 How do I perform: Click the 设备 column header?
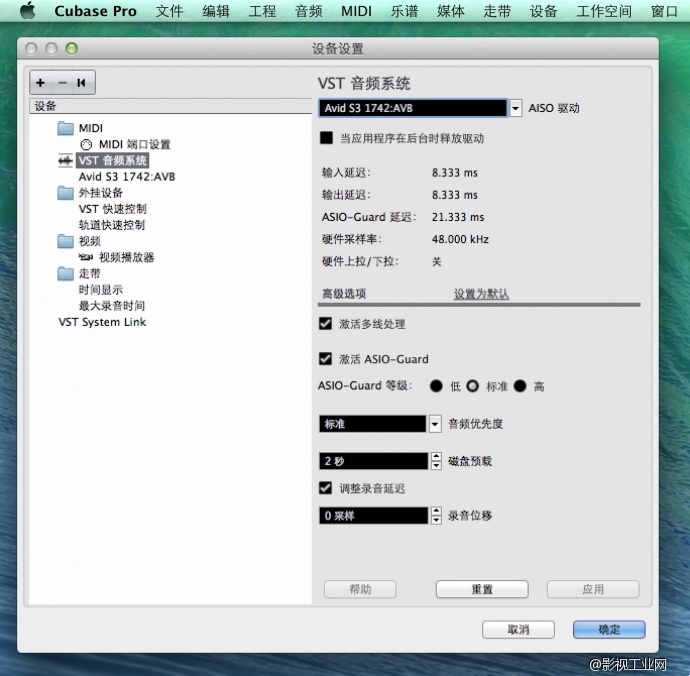[x=170, y=106]
